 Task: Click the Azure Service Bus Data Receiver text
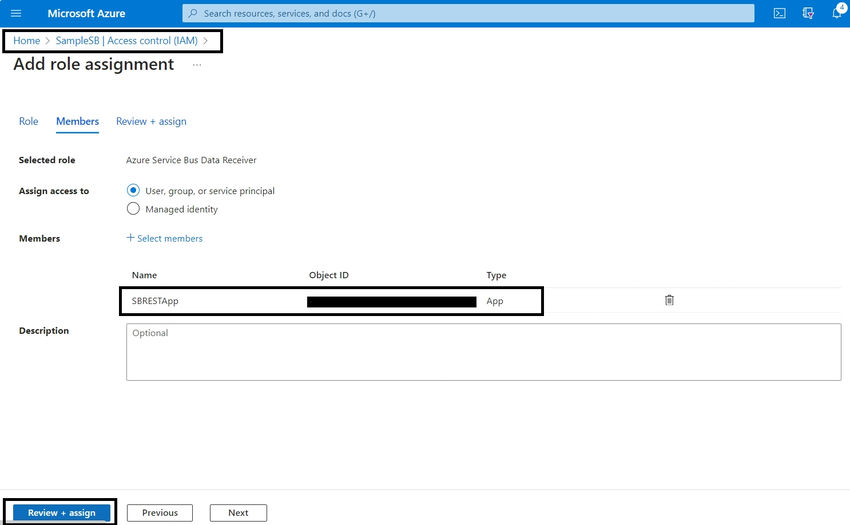pos(191,160)
